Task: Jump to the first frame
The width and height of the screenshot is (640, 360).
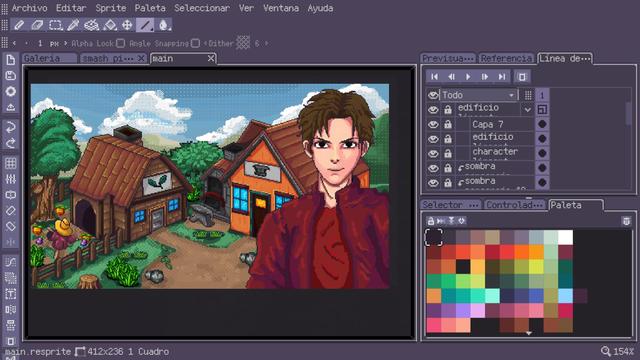Action: tap(434, 76)
